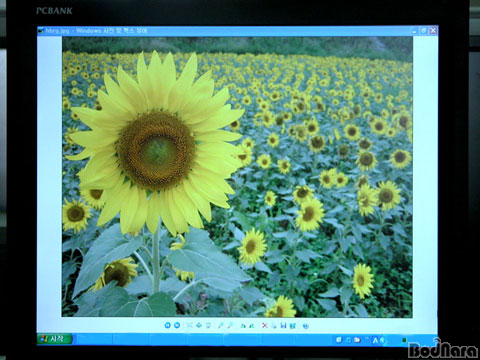480x360 pixels.
Task: Go to the previous image in the viewer
Action: pyautogui.click(x=167, y=325)
